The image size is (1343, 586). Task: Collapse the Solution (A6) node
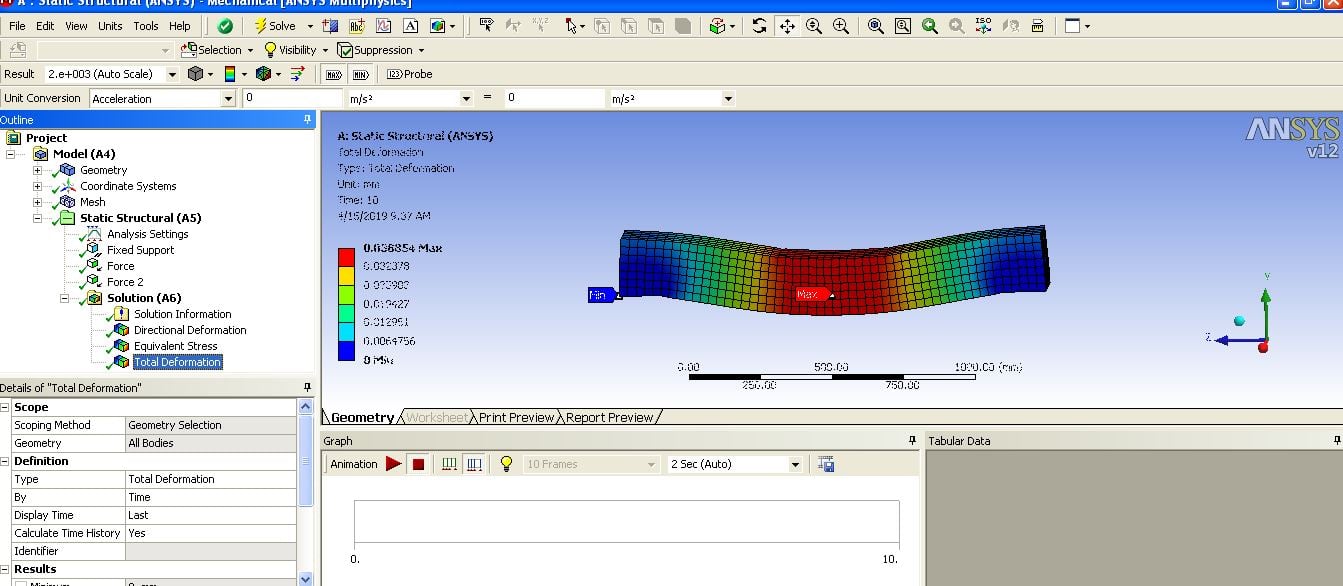click(65, 298)
